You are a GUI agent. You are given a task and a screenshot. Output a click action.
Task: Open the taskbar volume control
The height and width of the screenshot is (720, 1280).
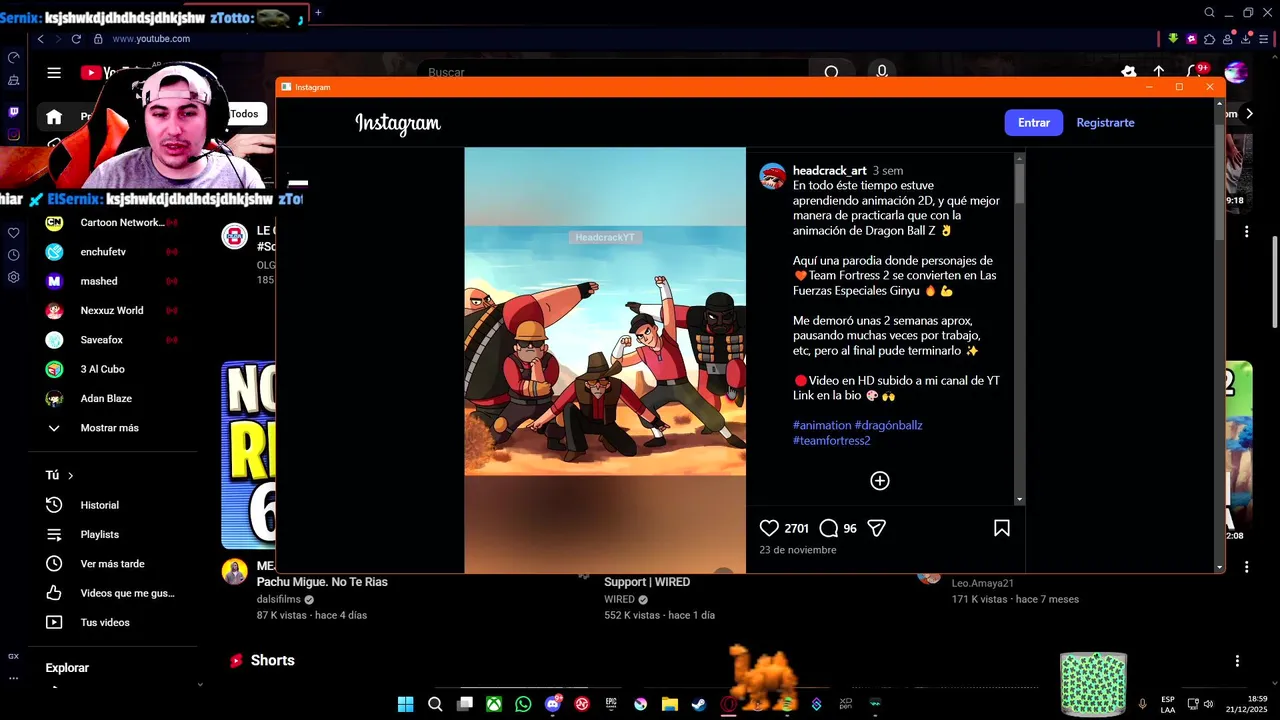1209,704
